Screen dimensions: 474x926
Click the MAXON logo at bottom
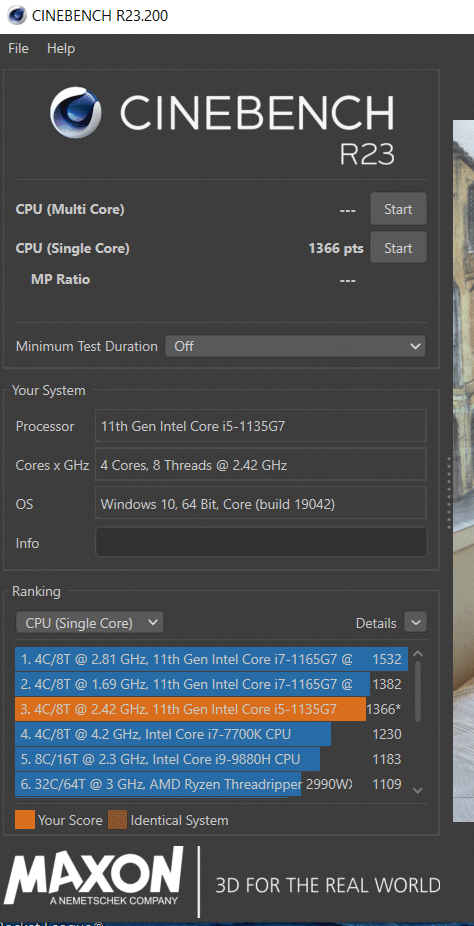click(95, 876)
